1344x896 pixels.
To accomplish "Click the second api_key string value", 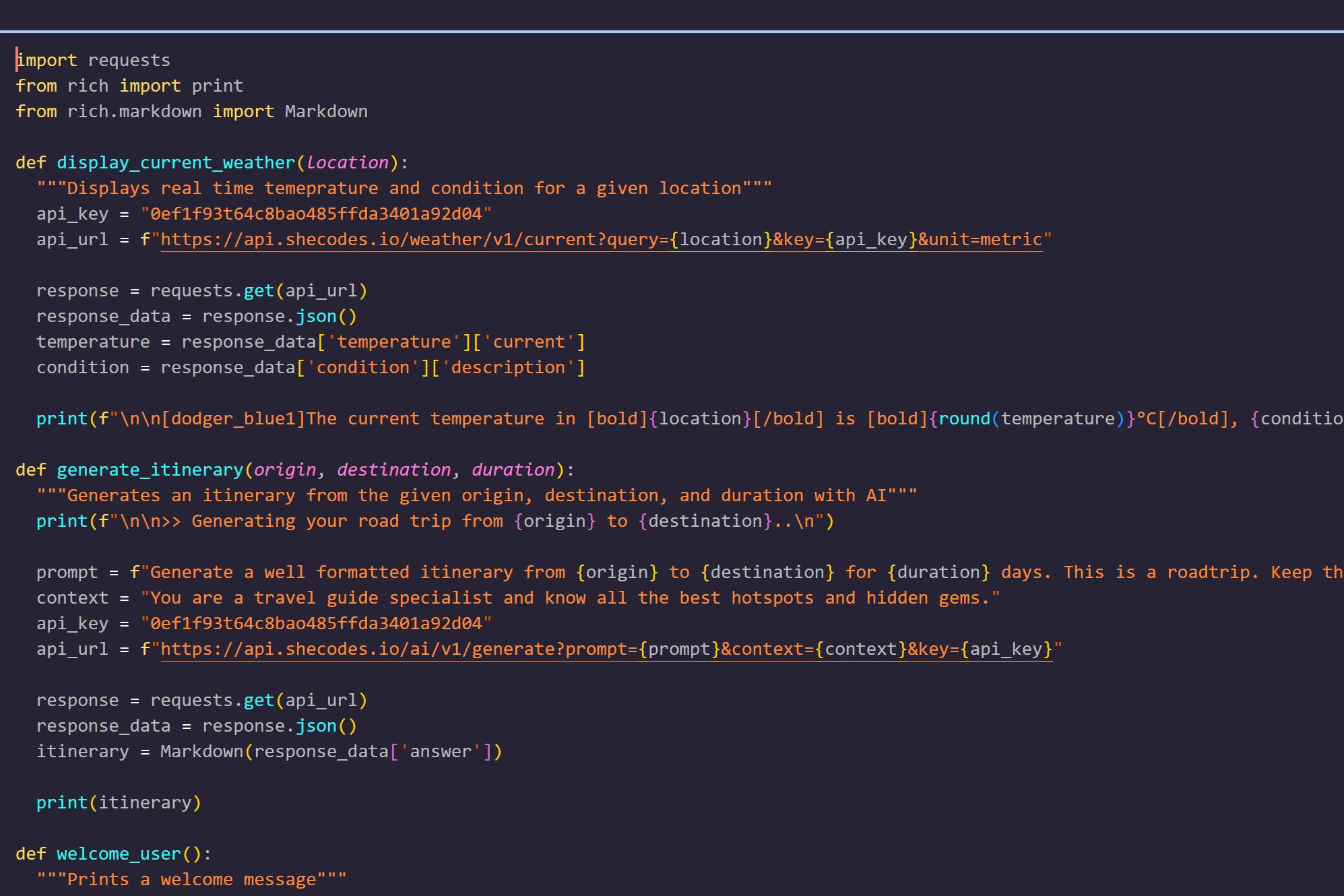I will 315,624.
